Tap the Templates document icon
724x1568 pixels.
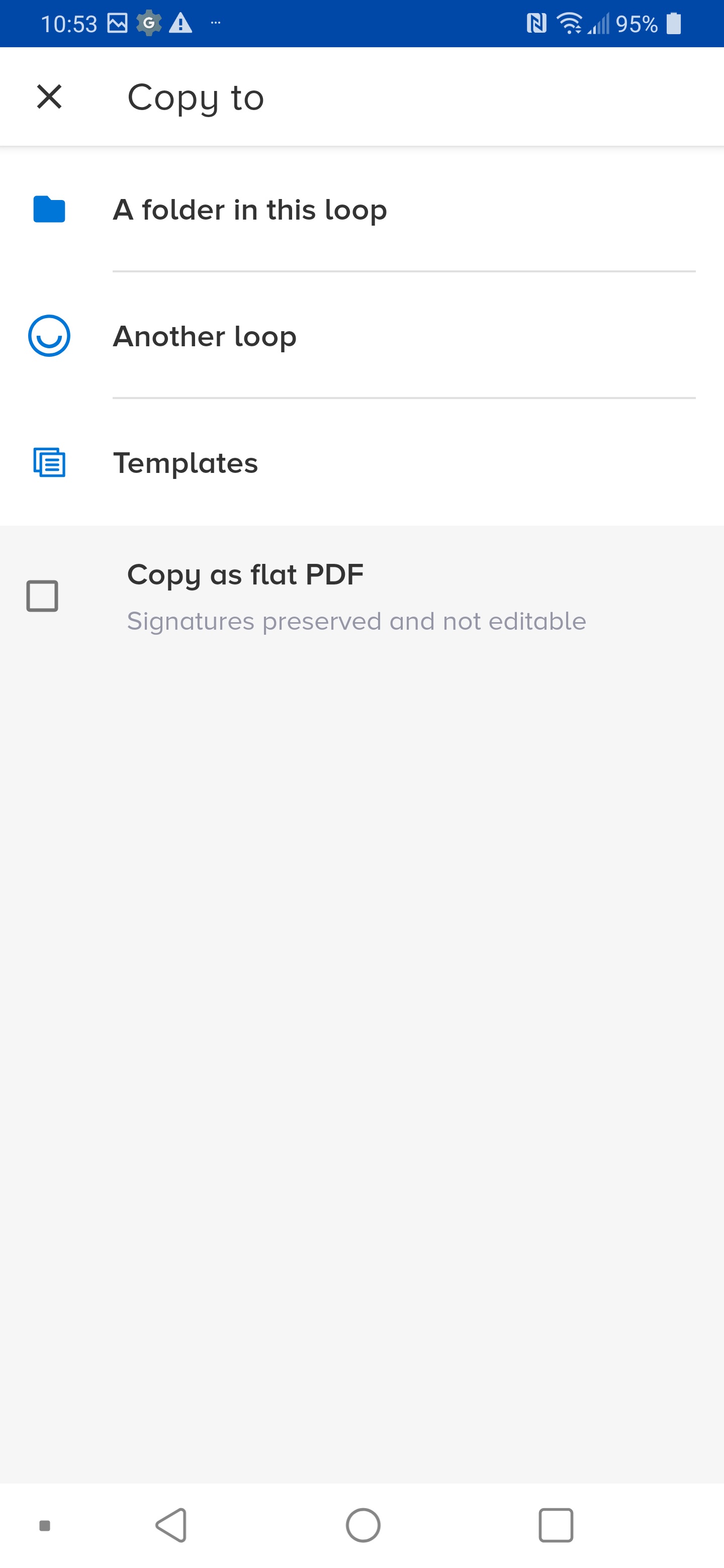49,462
